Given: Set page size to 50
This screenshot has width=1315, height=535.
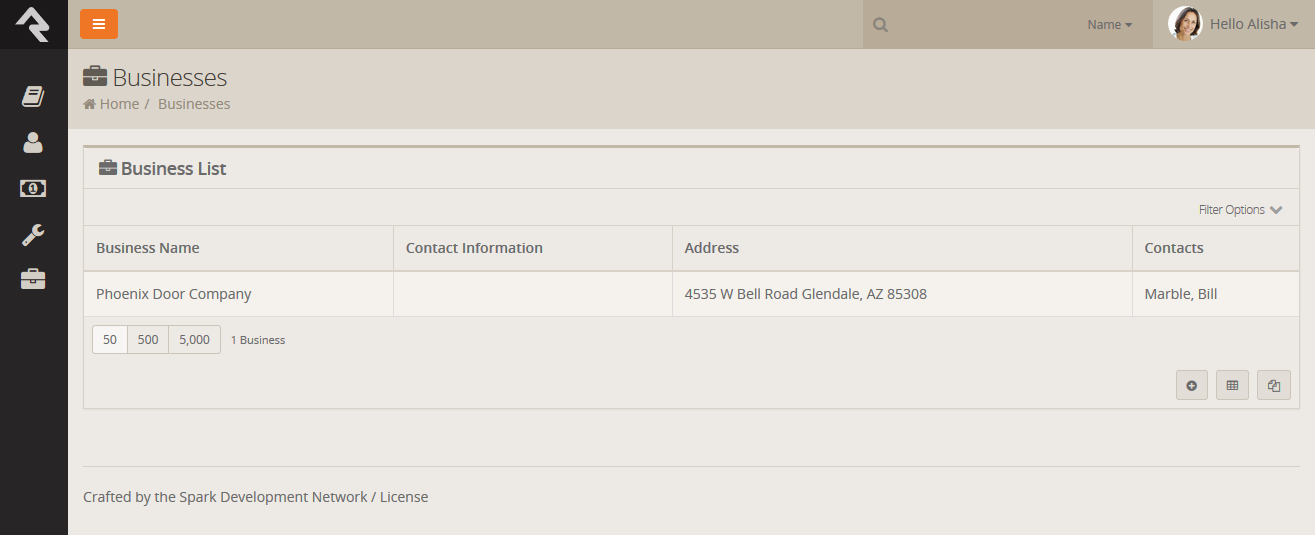Looking at the screenshot, I should click(x=110, y=340).
